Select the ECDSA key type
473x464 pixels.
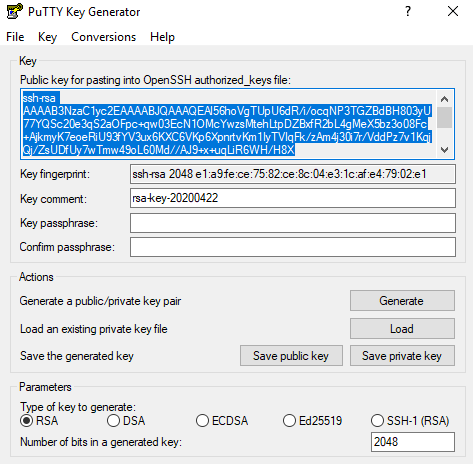202,421
